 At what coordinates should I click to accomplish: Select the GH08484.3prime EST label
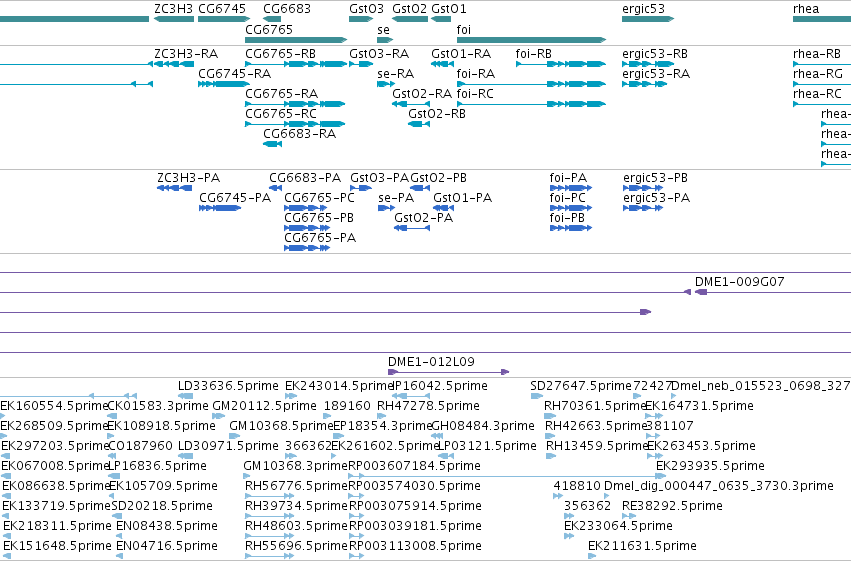[483, 426]
